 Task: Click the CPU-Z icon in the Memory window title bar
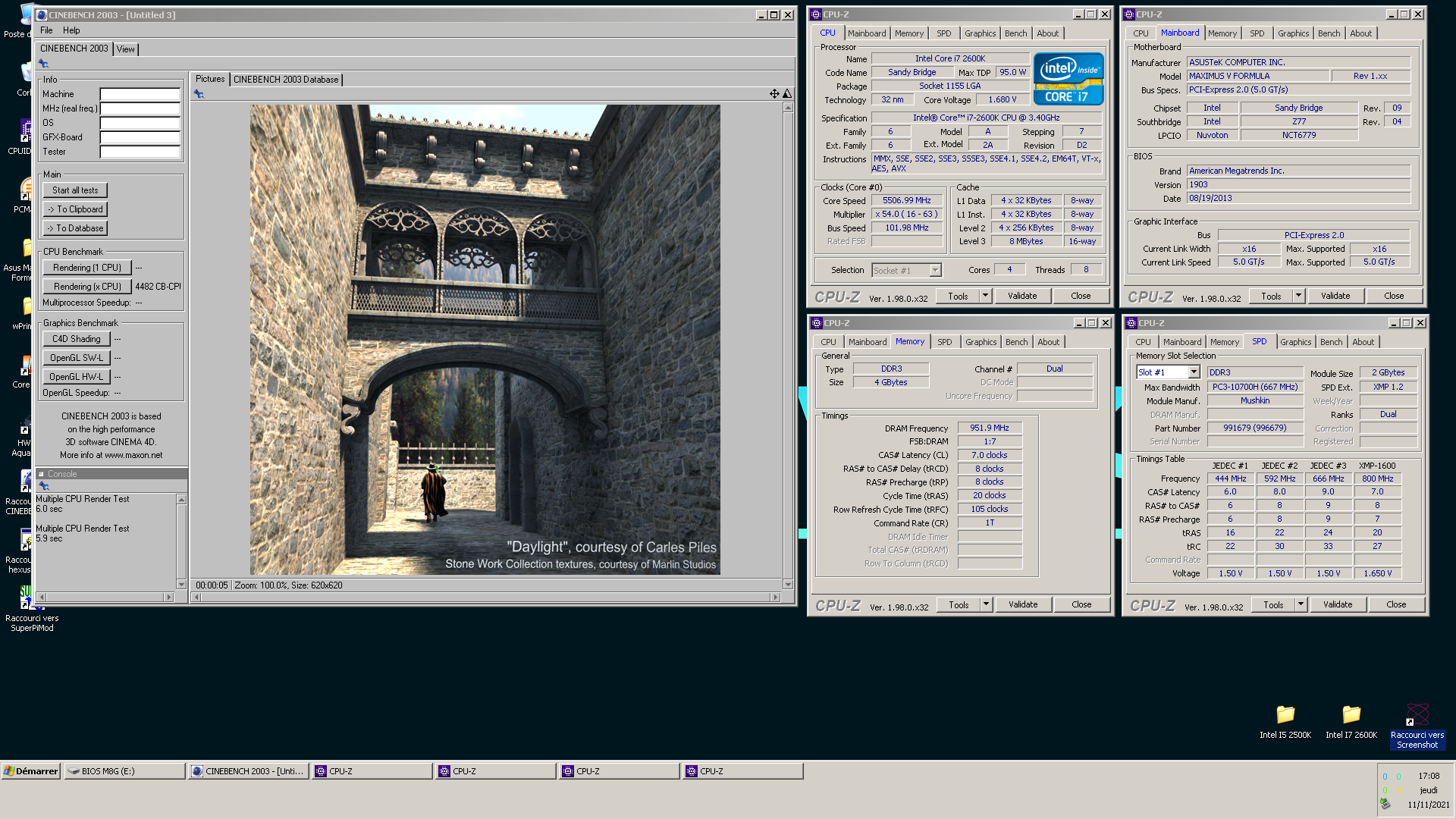coord(817,323)
